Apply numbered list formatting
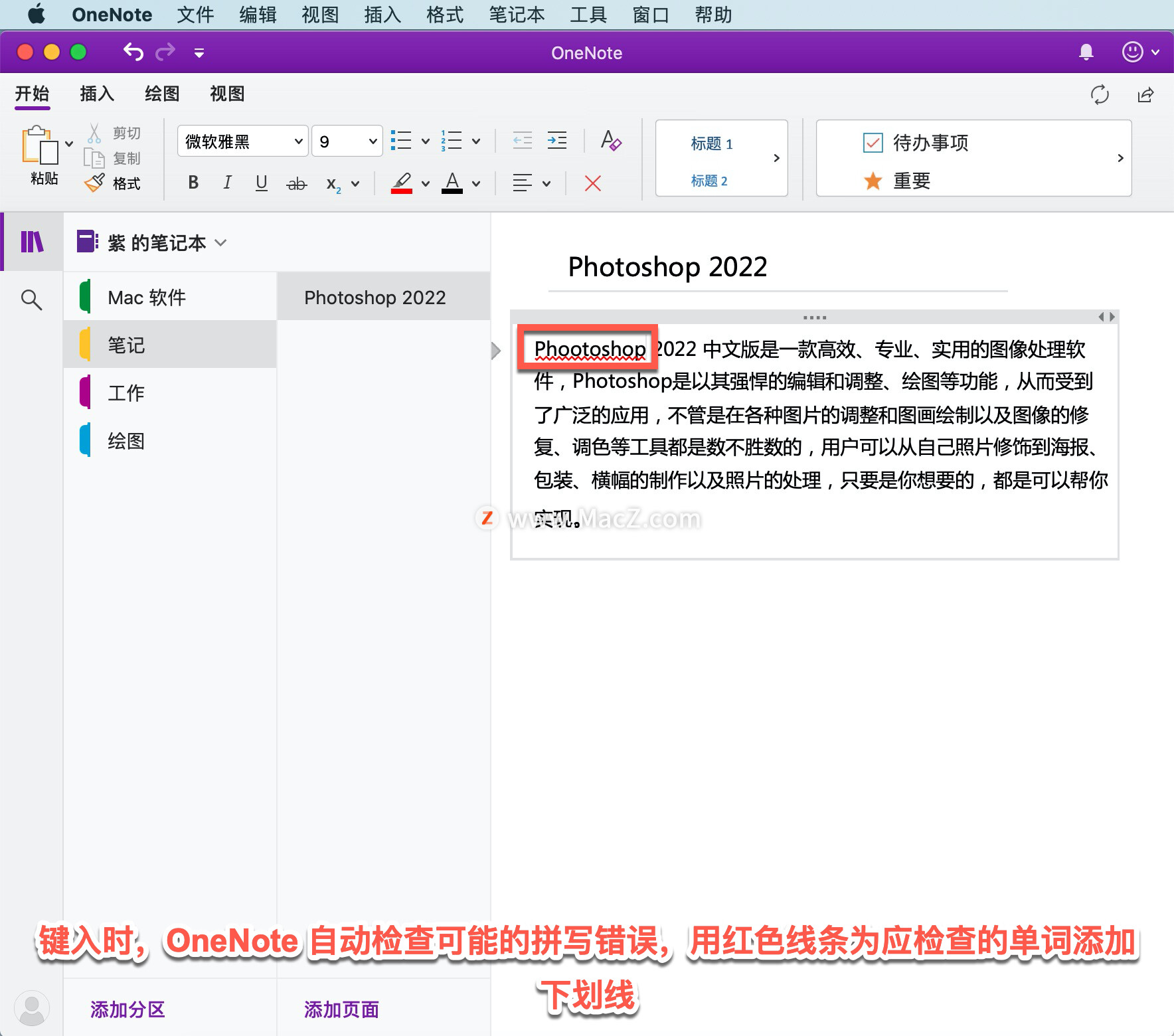 [x=452, y=140]
